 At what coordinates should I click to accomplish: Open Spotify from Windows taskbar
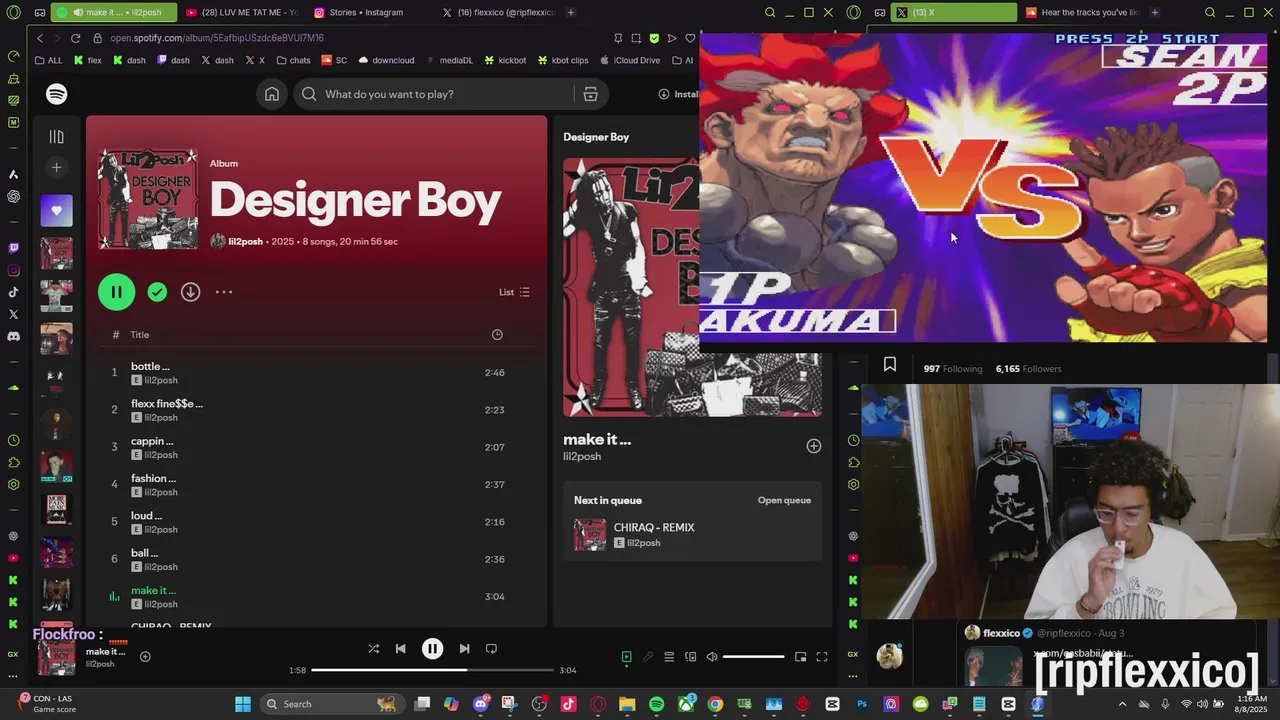tap(657, 704)
